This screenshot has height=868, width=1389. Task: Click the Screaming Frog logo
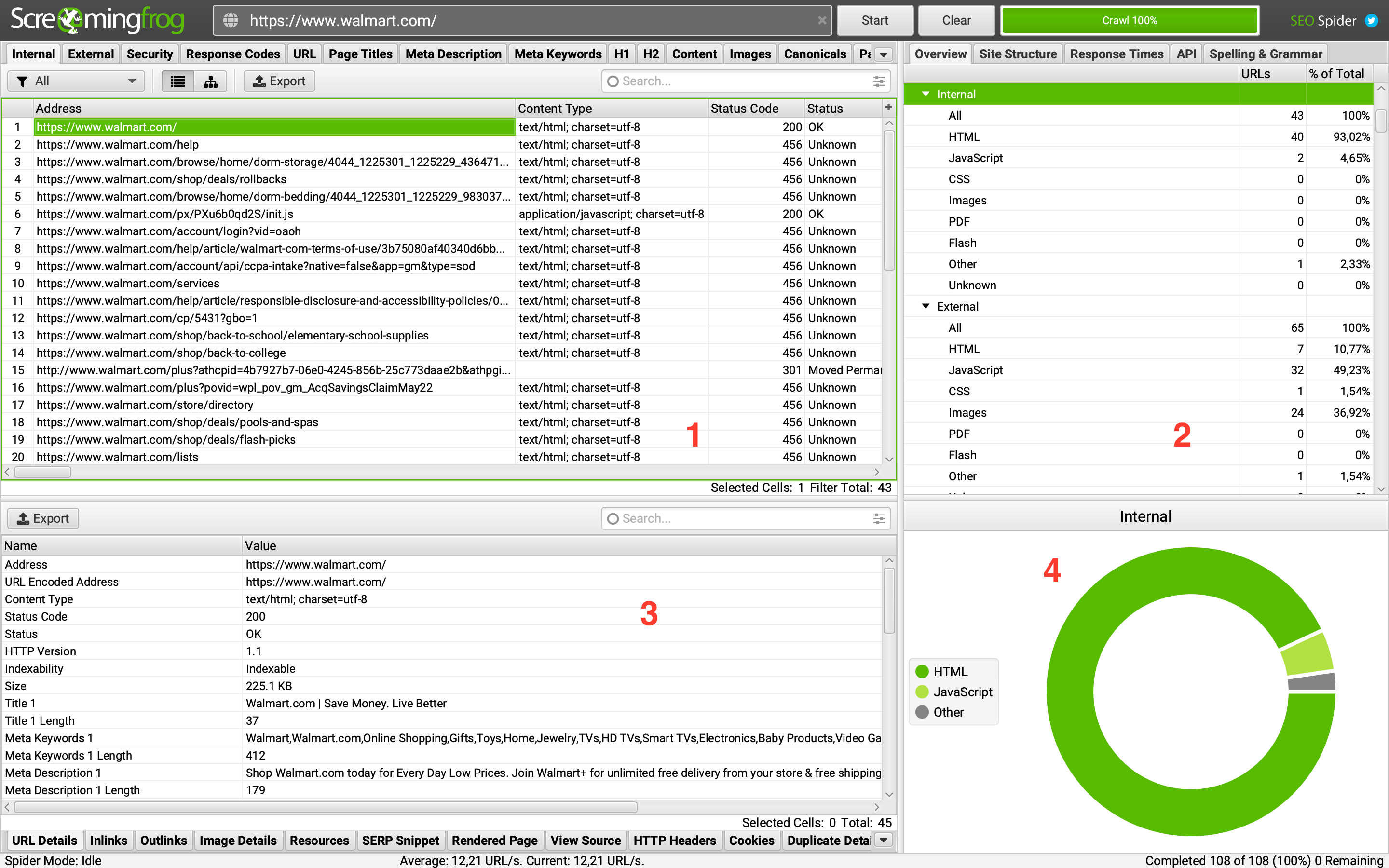[97, 21]
